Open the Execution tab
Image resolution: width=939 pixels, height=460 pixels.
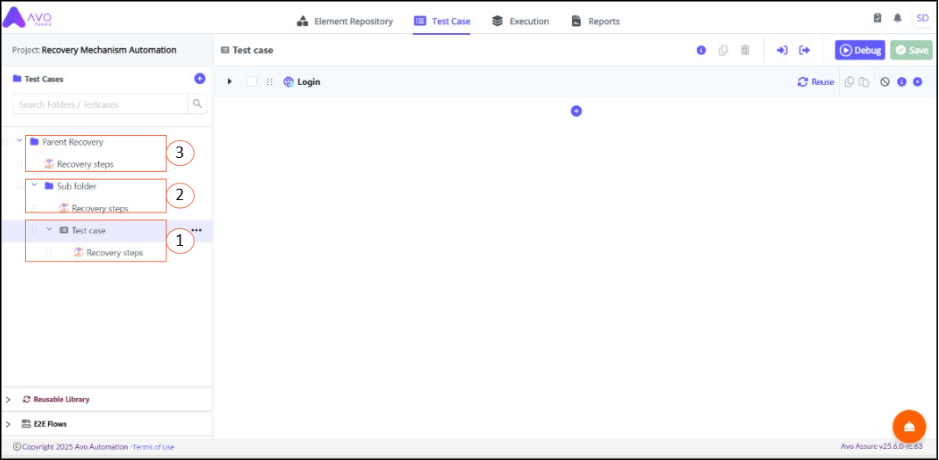pos(520,21)
